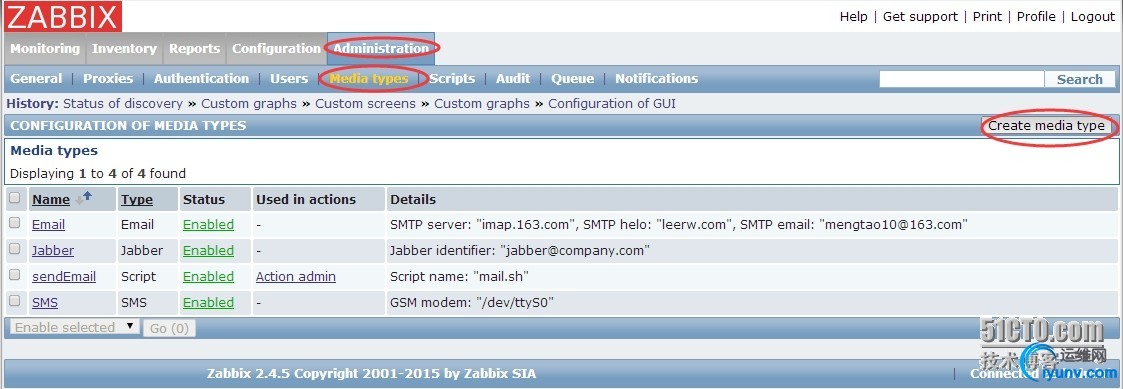The image size is (1123, 389).
Task: Click the Zabbix 2.4.5 Copyright footer text
Action: pyautogui.click(x=371, y=373)
